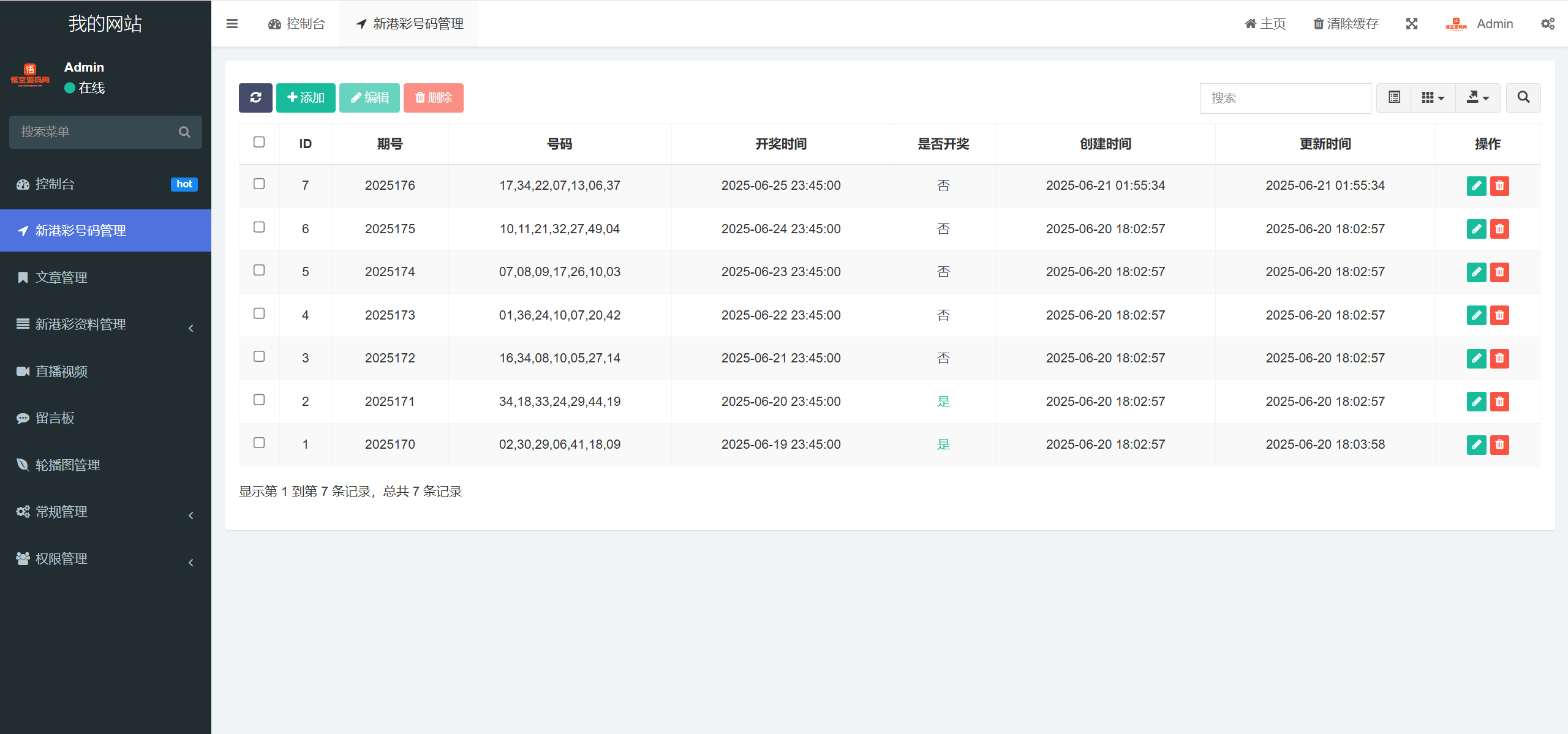The width and height of the screenshot is (1568, 734).
Task: Click the edit pencil for period 2025176
Action: (x=1476, y=185)
